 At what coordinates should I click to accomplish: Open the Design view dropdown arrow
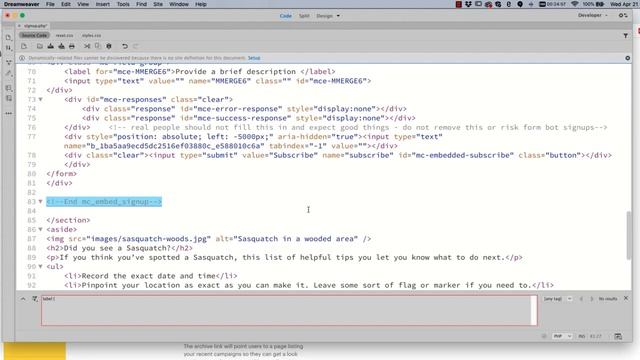[338, 16]
